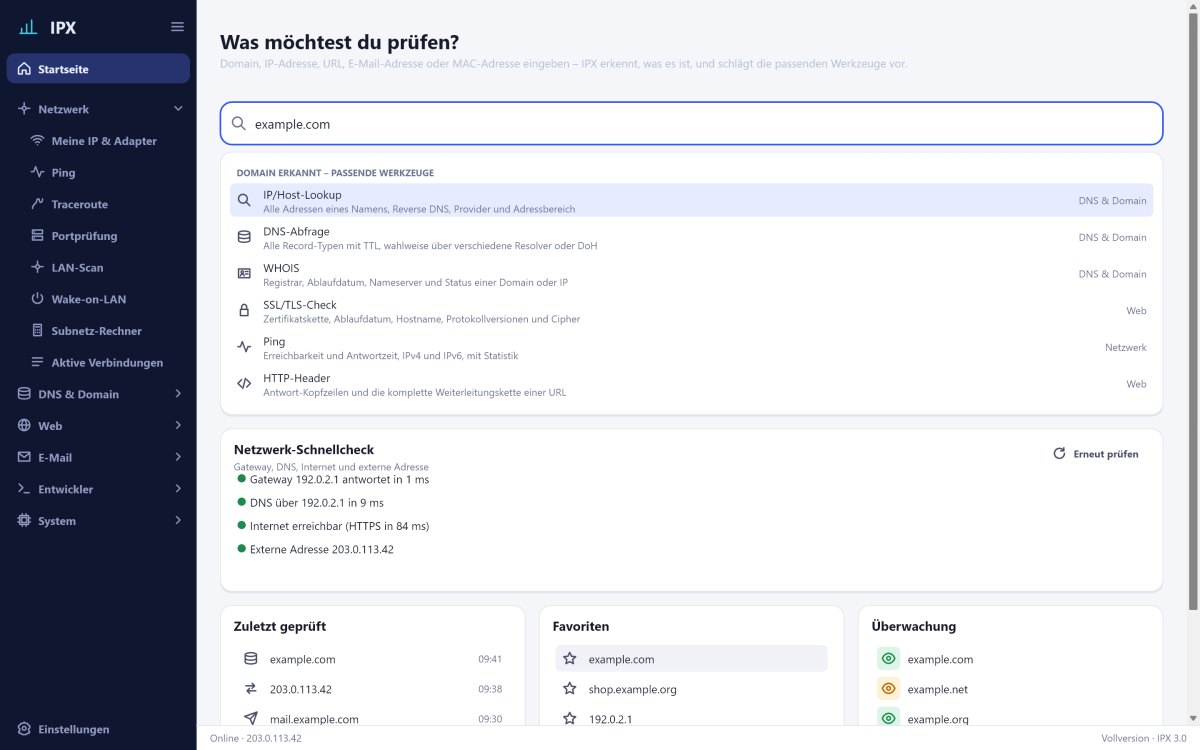This screenshot has width=1200, height=750.
Task: Select IP/Host-Lookup suggestion
Action: point(691,200)
